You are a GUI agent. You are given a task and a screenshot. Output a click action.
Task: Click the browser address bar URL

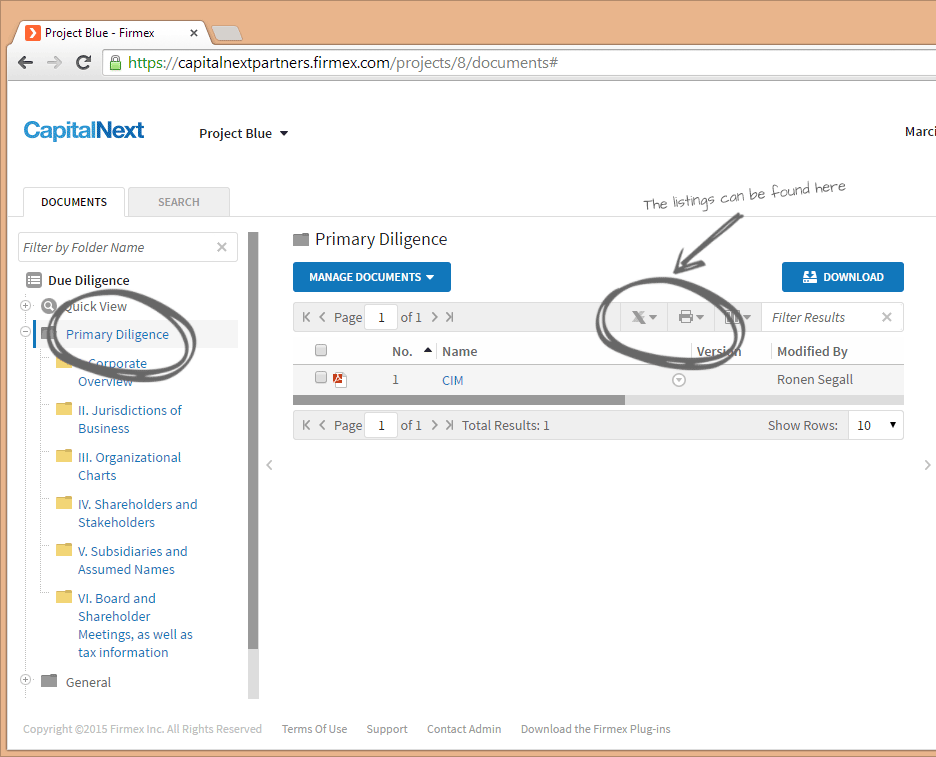point(343,63)
